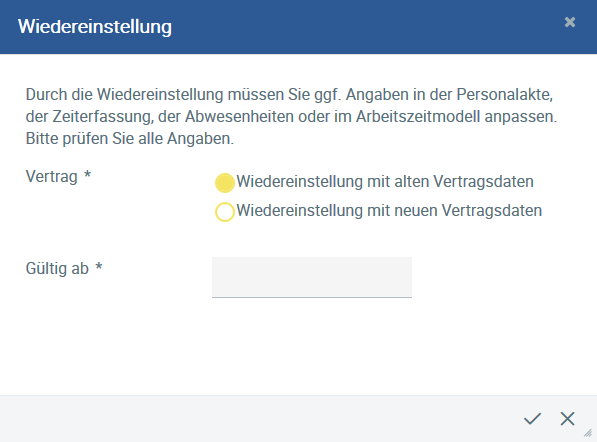Viewport: 597px width, 442px height.
Task: Click the empty gray footer bar area
Action: [x=259, y=418]
